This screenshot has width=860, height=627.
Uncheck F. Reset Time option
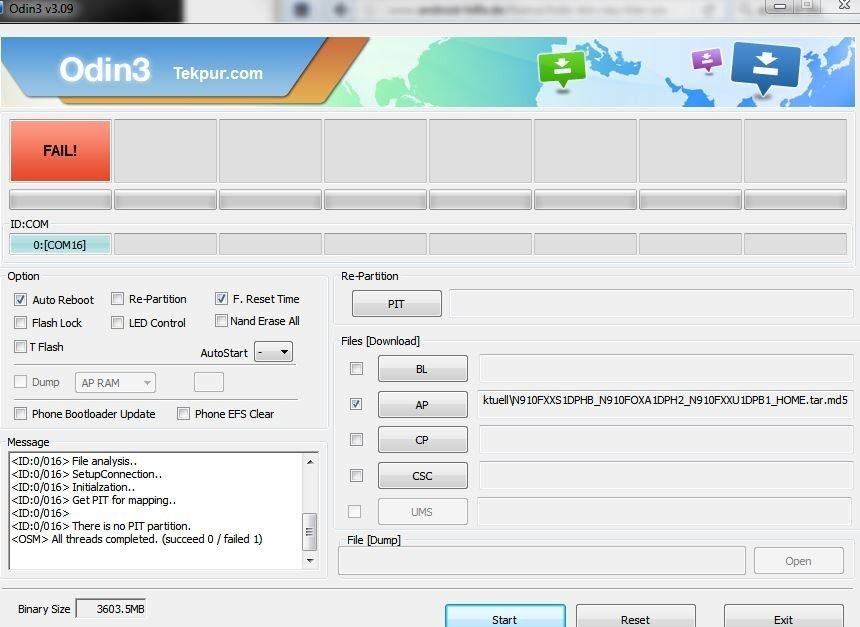pos(221,298)
